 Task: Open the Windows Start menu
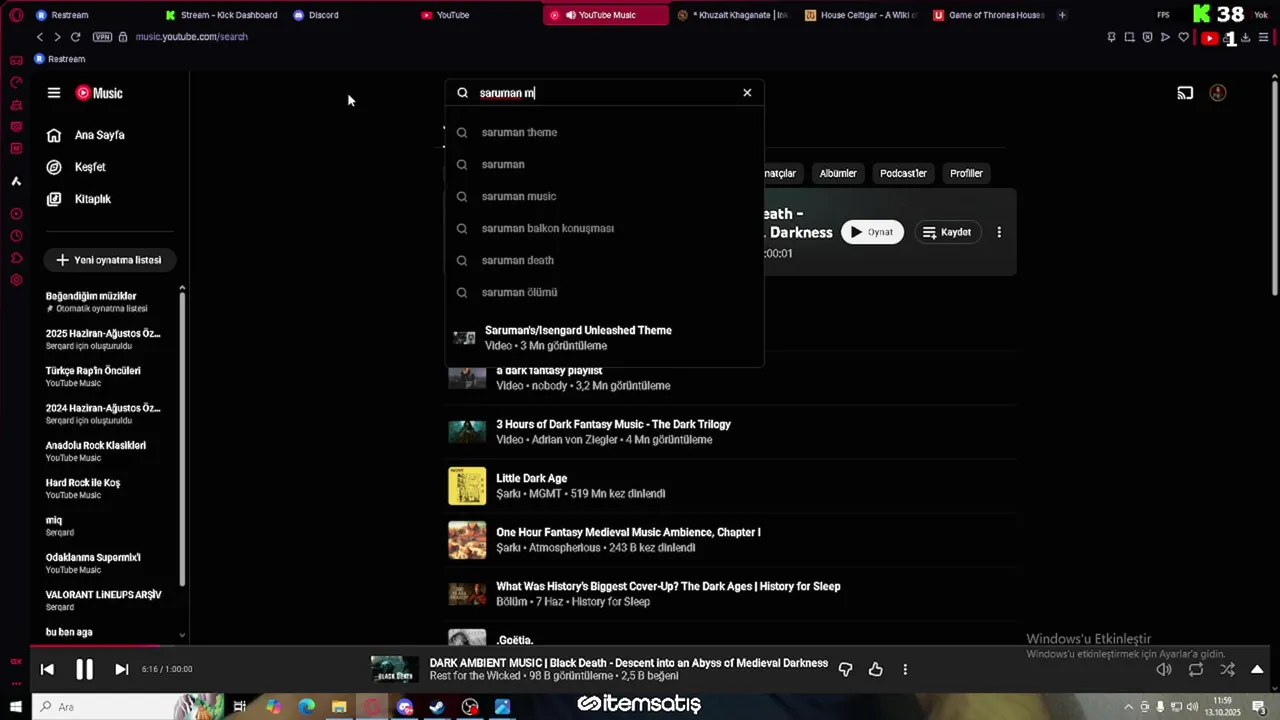coord(16,707)
